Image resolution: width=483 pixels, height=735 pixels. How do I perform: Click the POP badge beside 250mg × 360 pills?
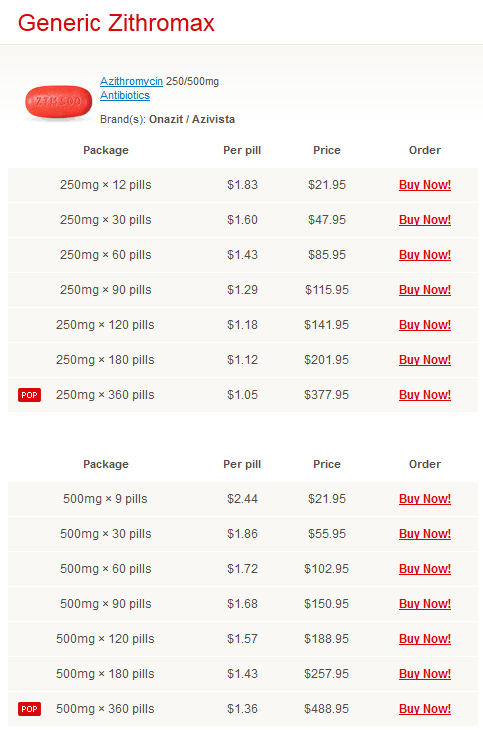pyautogui.click(x=30, y=395)
